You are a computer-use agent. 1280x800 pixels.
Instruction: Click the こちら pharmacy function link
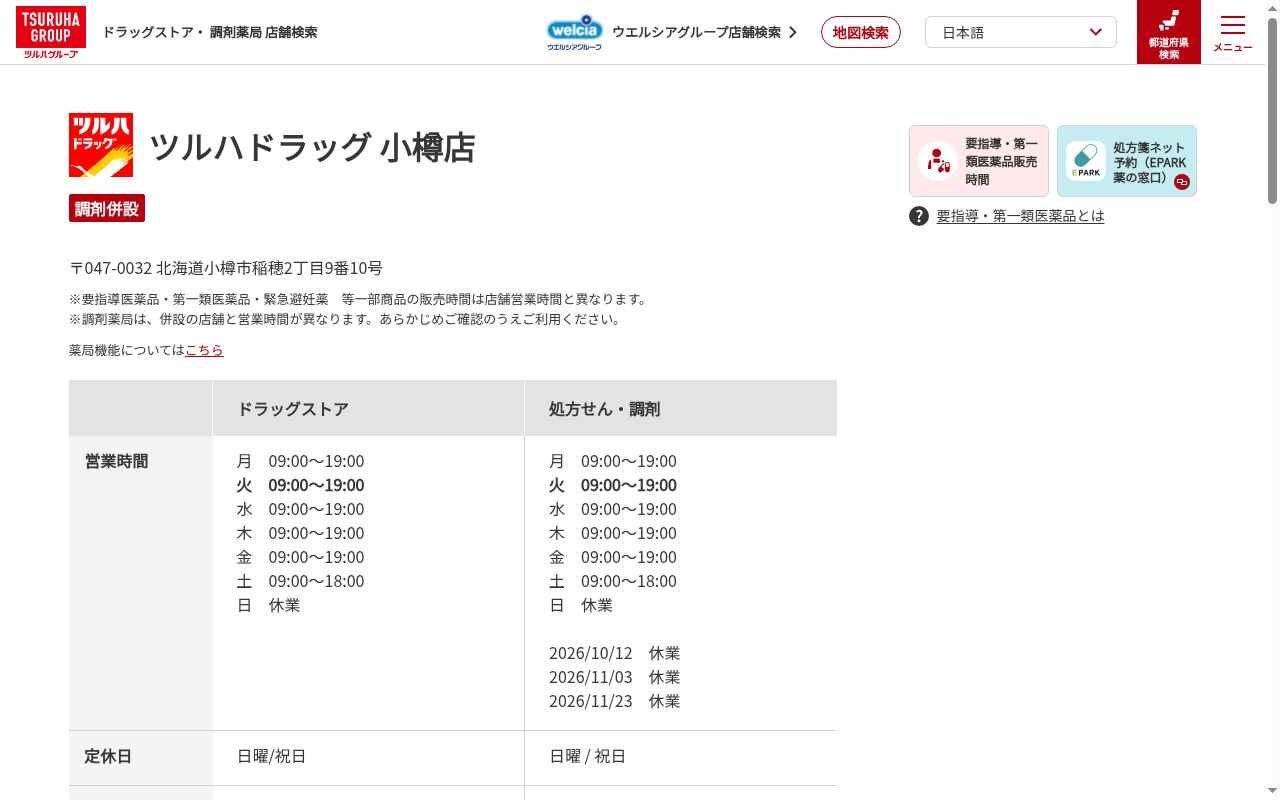[x=204, y=350]
